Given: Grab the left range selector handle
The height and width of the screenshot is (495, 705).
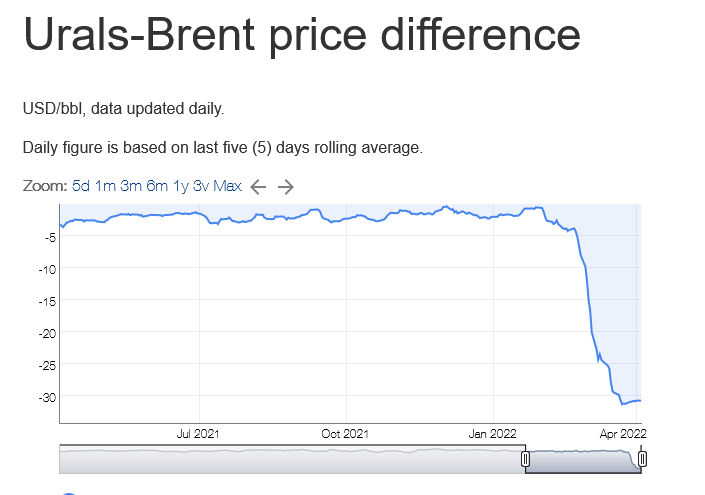Looking at the screenshot, I should [x=525, y=459].
